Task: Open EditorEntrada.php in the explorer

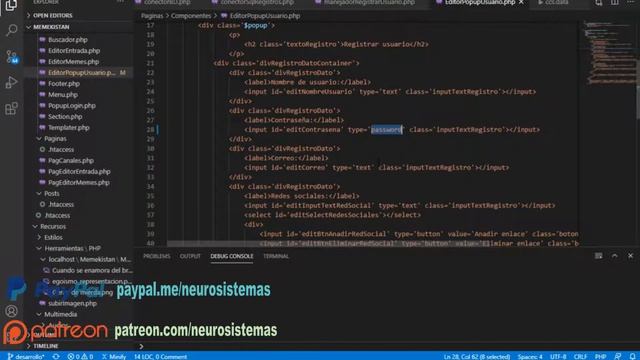Action: point(74,51)
